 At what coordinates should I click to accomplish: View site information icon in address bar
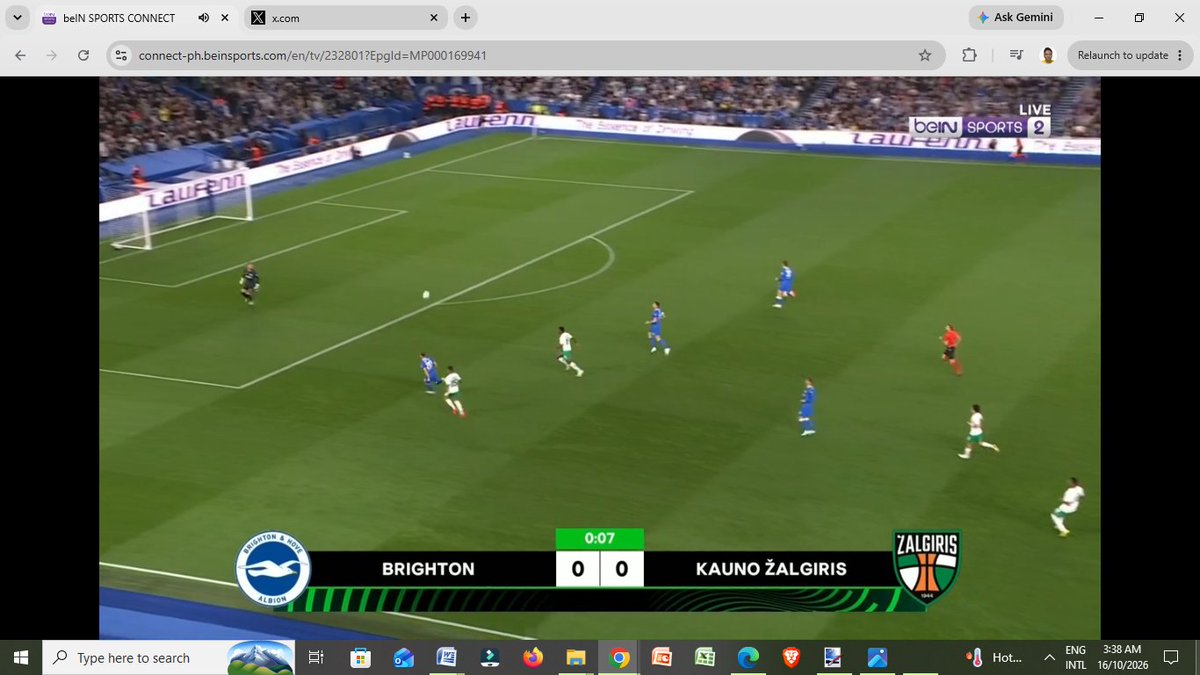coord(122,55)
